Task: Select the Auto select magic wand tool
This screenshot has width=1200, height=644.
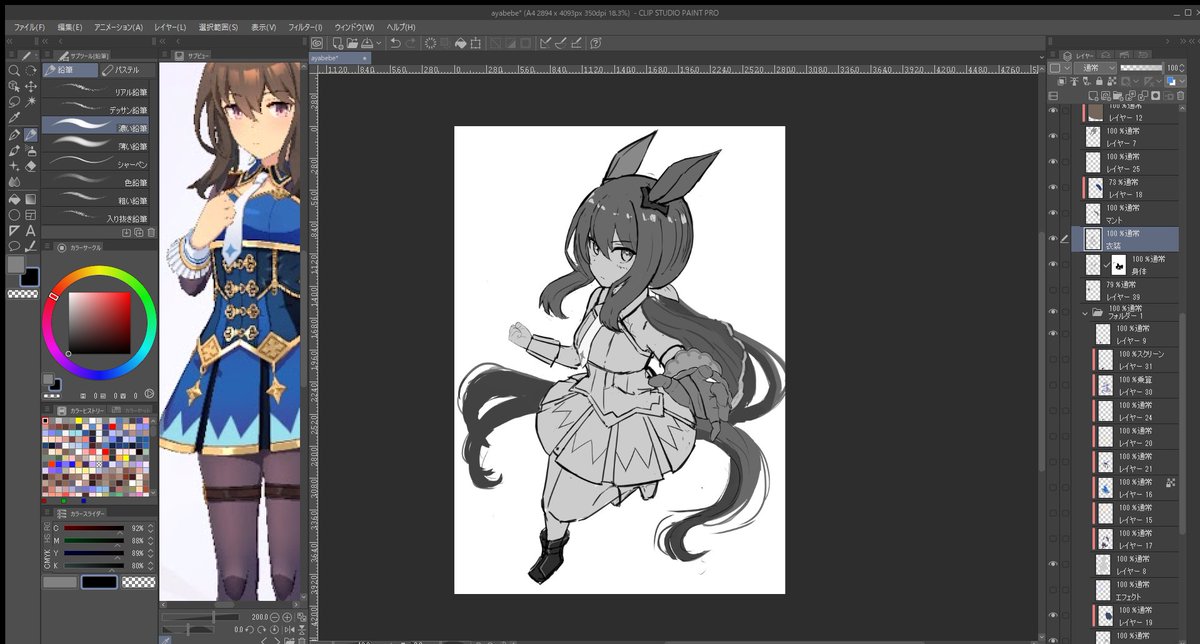Action: [x=31, y=101]
